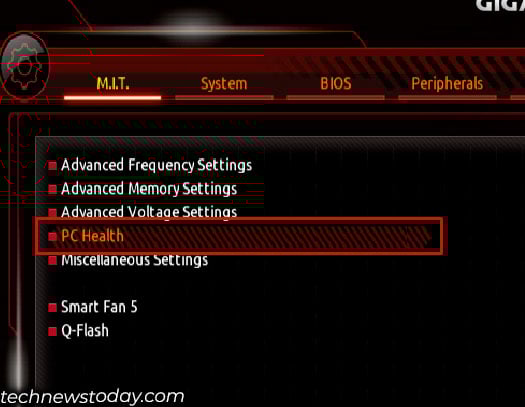This screenshot has width=525, height=407.
Task: Click red bullet beside Advanced Memory Settings
Action: pos(52,189)
